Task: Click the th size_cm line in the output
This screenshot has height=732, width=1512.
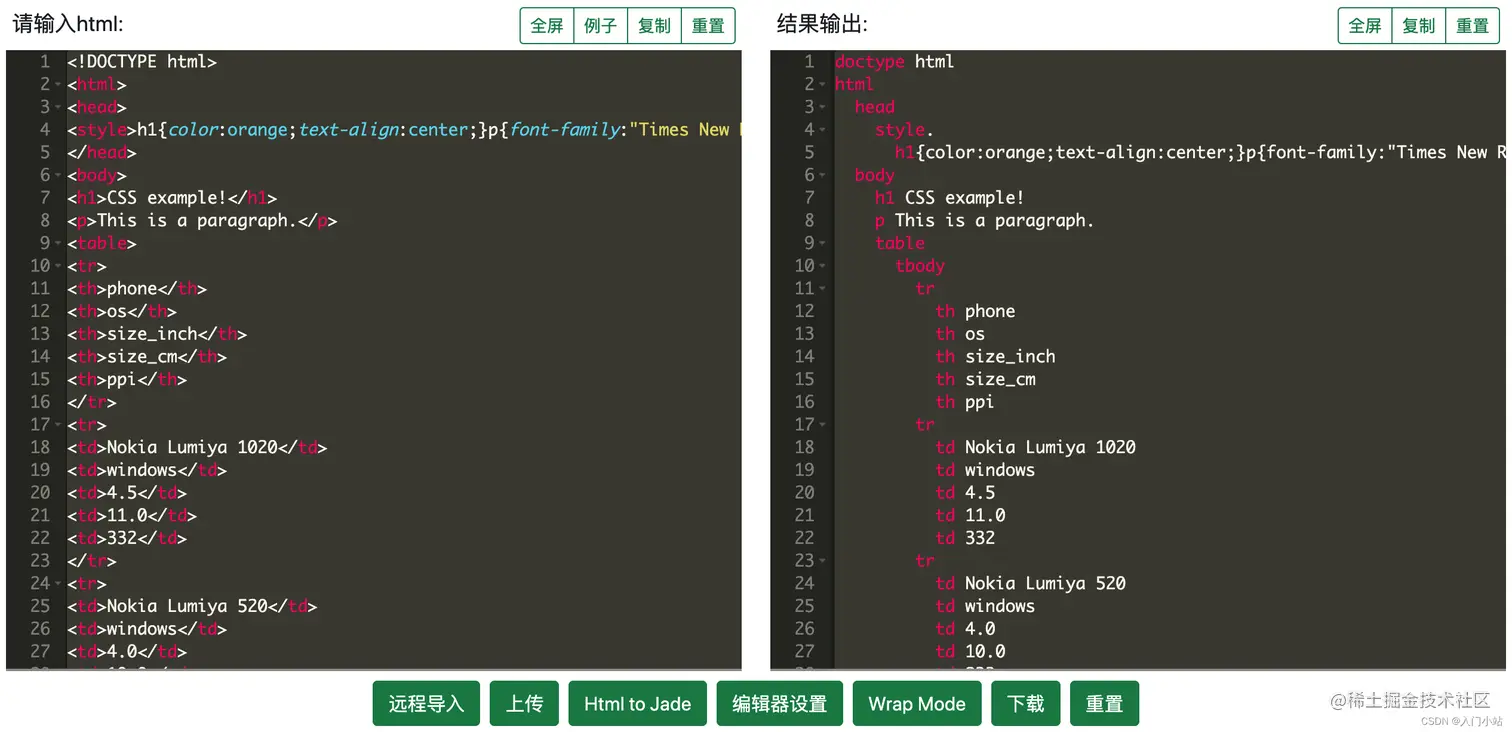Action: click(985, 380)
